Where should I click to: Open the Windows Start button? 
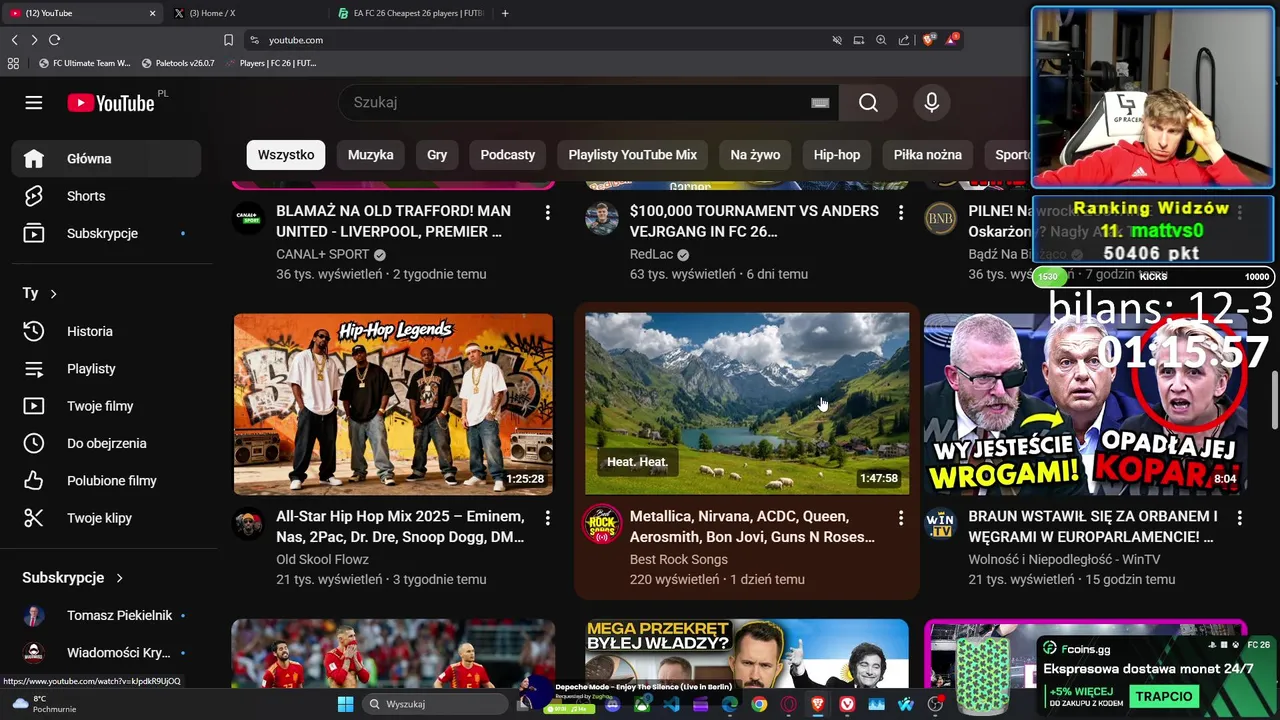(345, 704)
